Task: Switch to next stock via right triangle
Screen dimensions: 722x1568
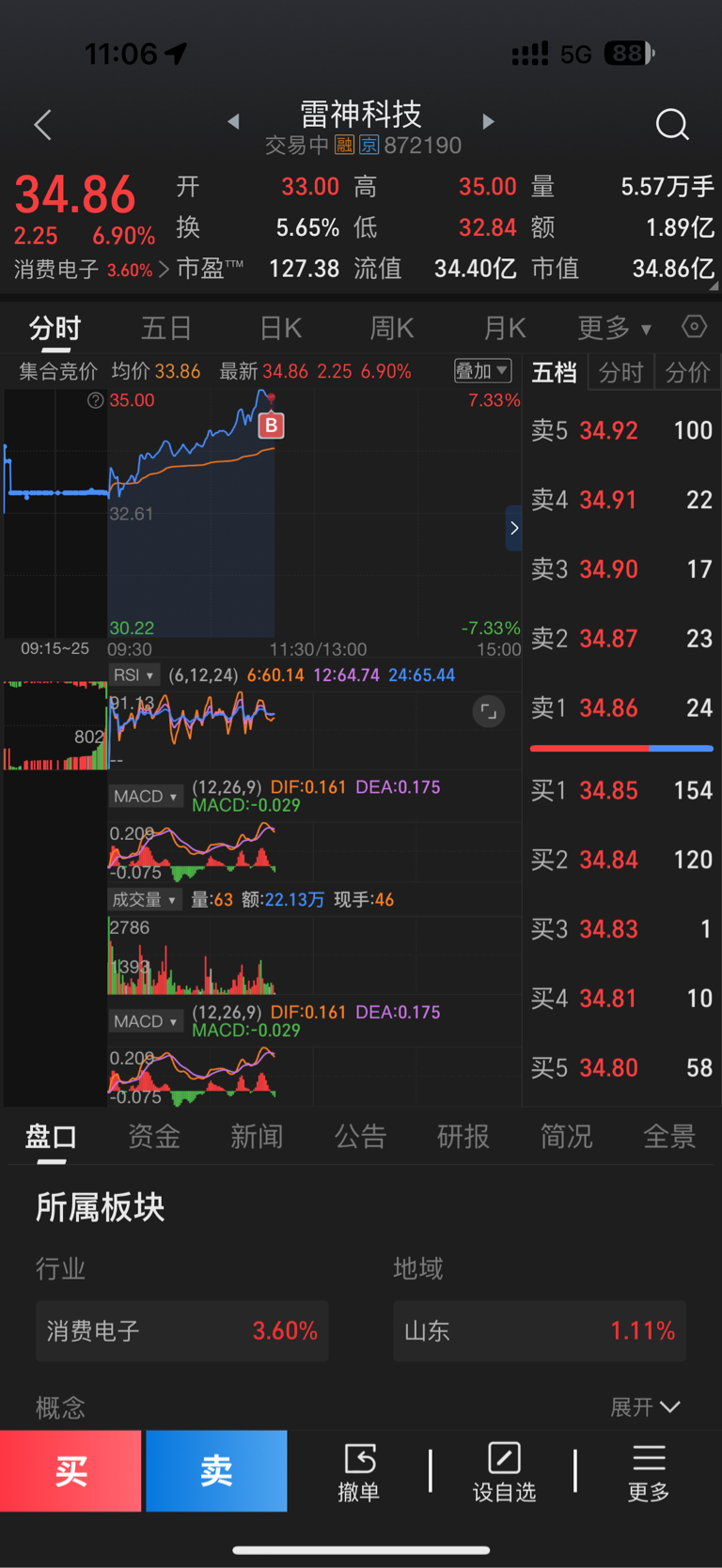Action: pos(488,121)
